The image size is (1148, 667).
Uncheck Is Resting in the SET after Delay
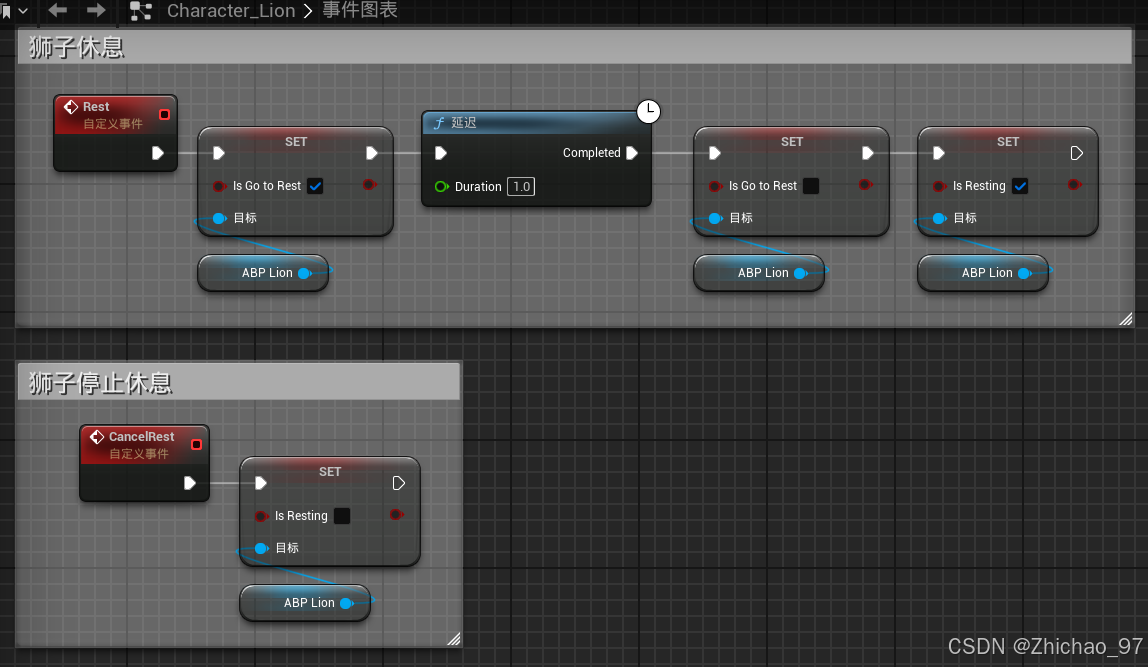coord(1020,186)
